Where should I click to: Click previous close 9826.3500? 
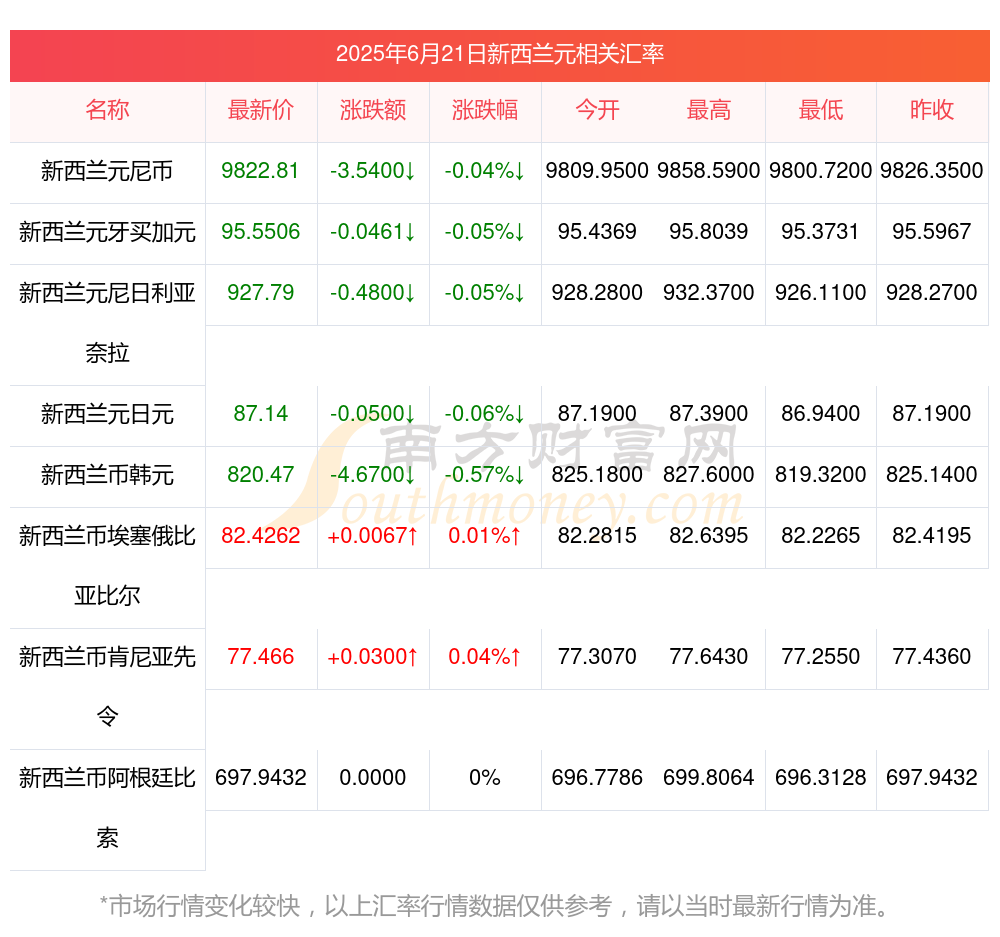(932, 170)
